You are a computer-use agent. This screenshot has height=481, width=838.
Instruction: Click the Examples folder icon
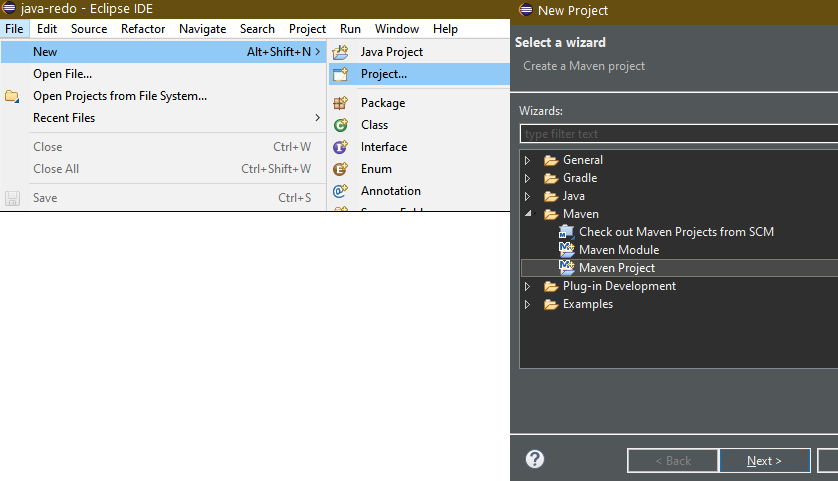point(551,305)
